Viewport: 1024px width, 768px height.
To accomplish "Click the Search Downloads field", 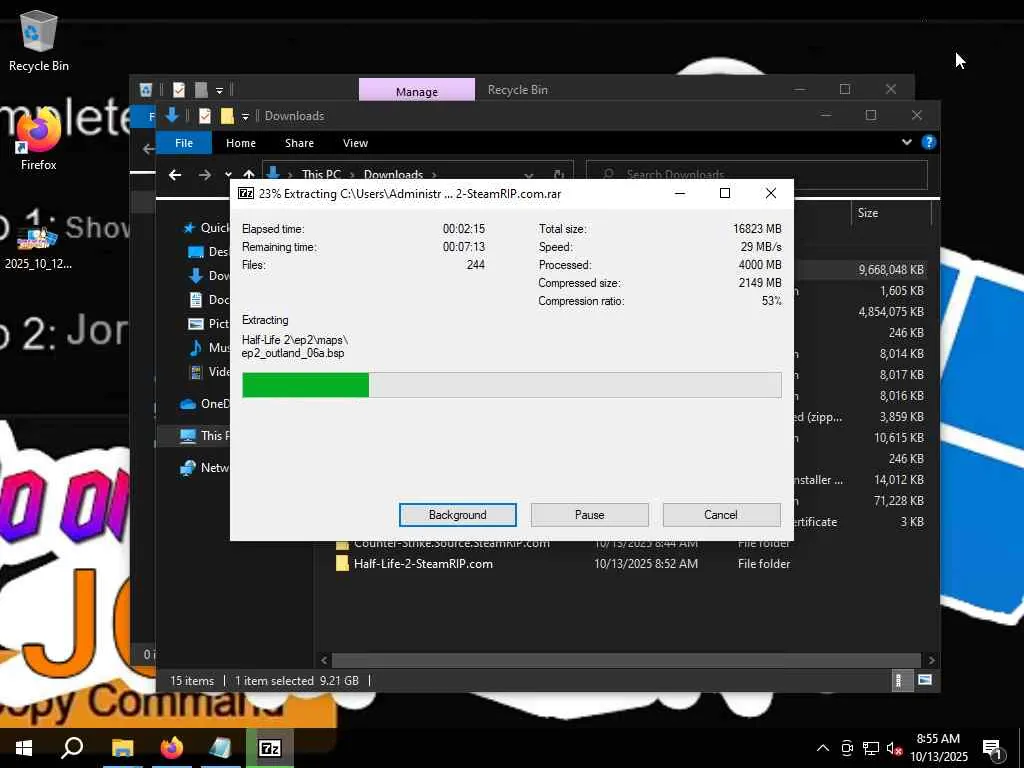I will click(x=756, y=174).
